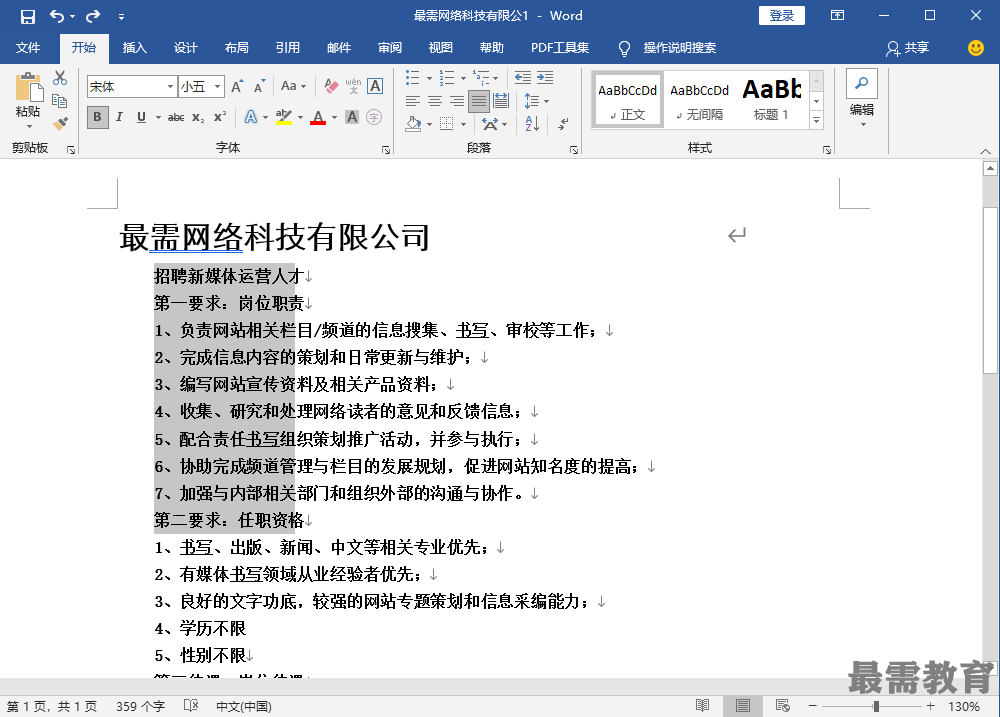Apply the red font color
The image size is (1000, 717).
[x=318, y=117]
